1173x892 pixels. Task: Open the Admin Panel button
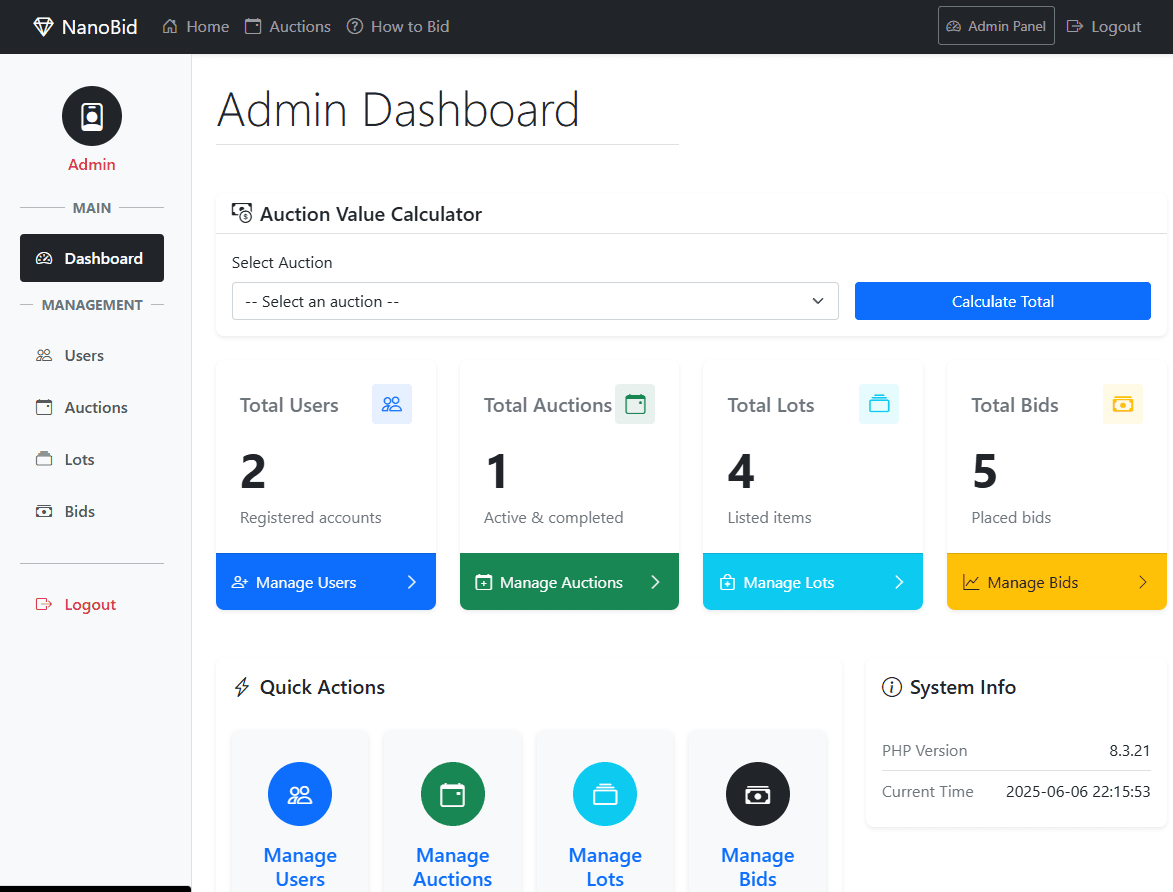[996, 25]
